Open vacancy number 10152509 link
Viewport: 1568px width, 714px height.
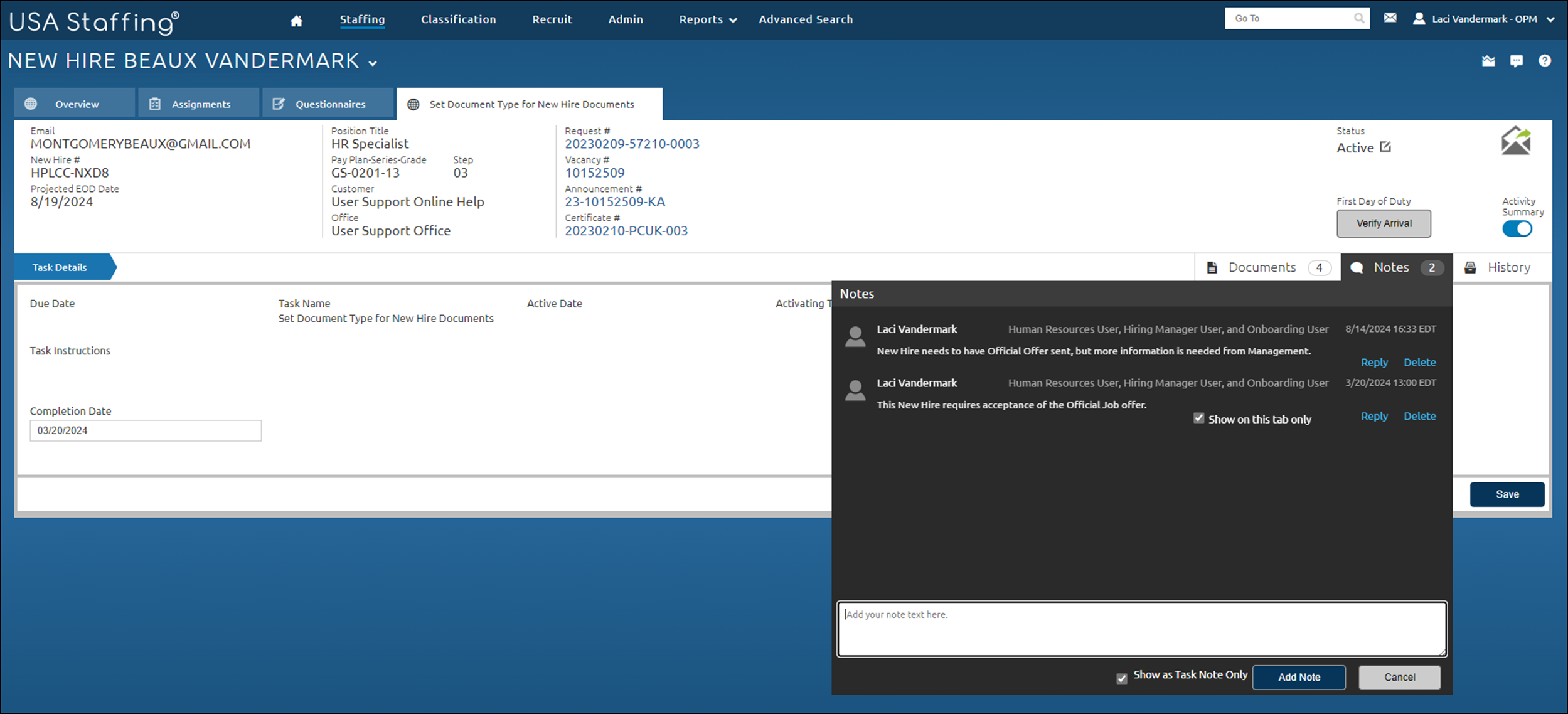click(x=594, y=173)
